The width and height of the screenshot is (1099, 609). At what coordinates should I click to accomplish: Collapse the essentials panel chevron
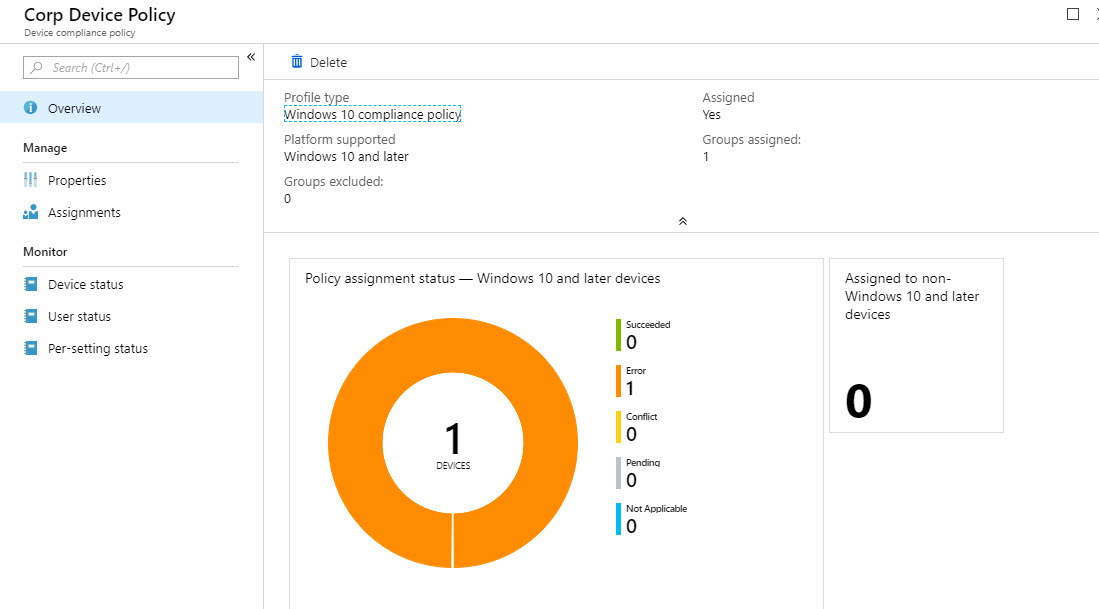[x=683, y=221]
